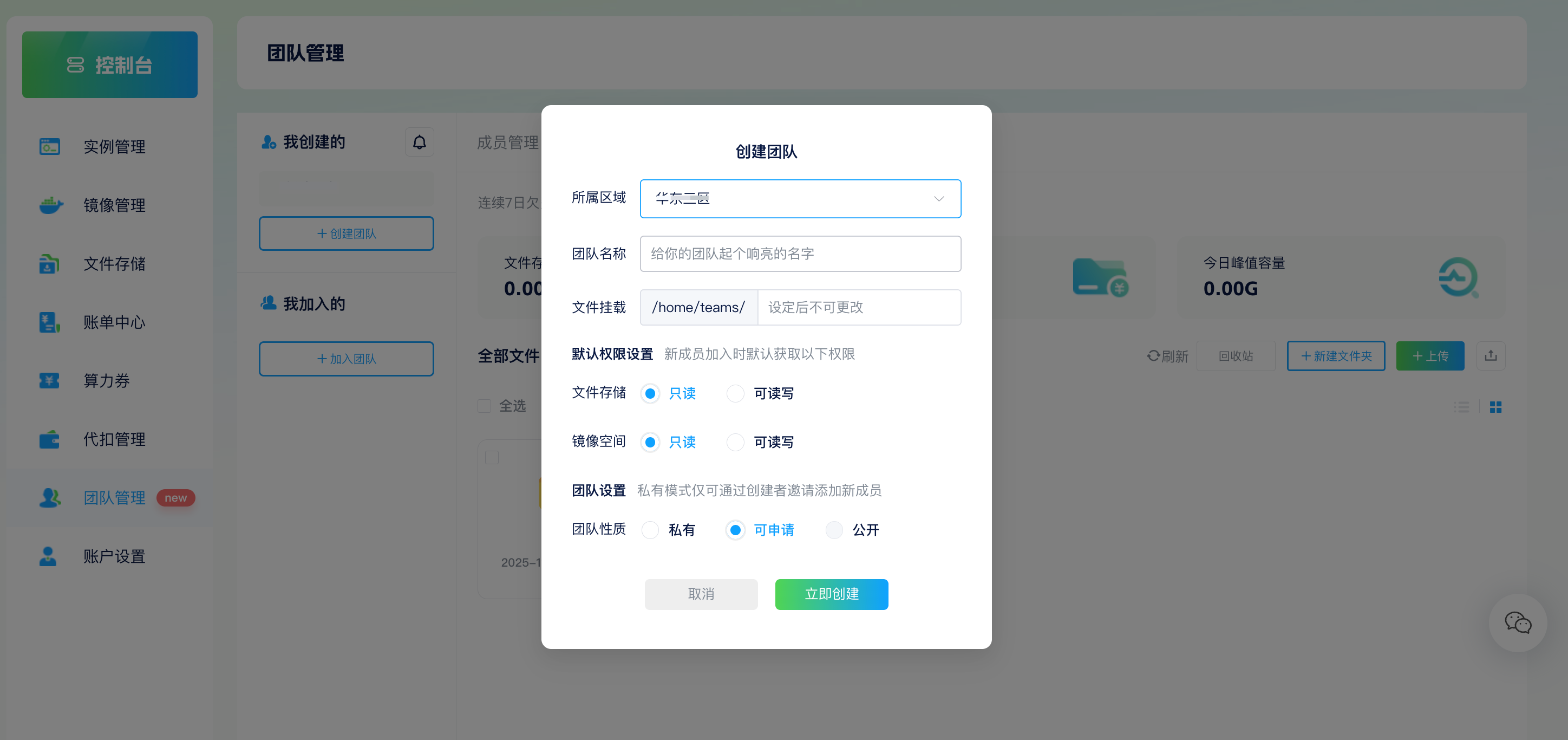1568x740 pixels.
Task: Open the WeChat support chat icon
Action: pos(1518,622)
